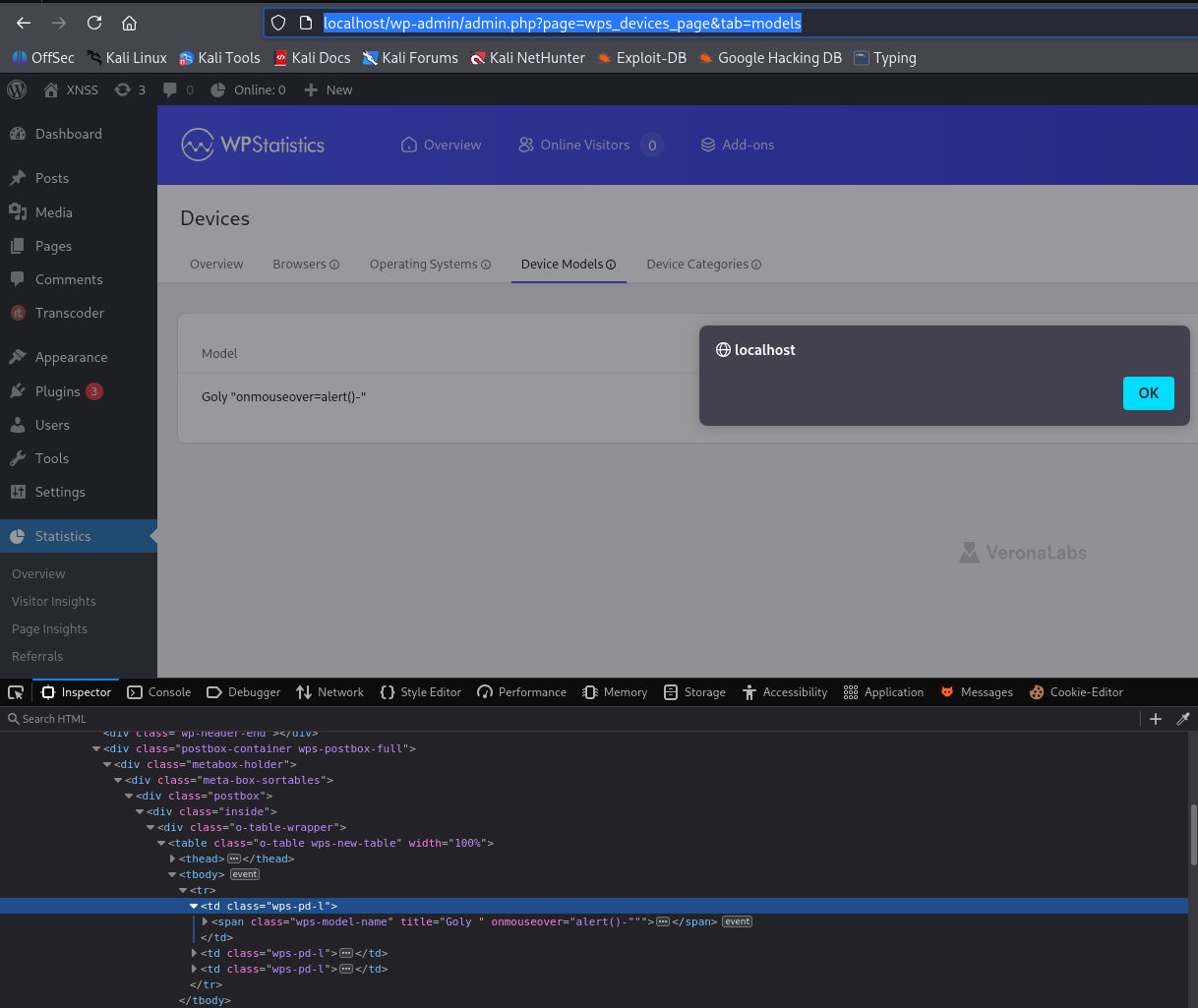Open the Network tab in DevTools
The height and width of the screenshot is (1008, 1198).
(329, 692)
